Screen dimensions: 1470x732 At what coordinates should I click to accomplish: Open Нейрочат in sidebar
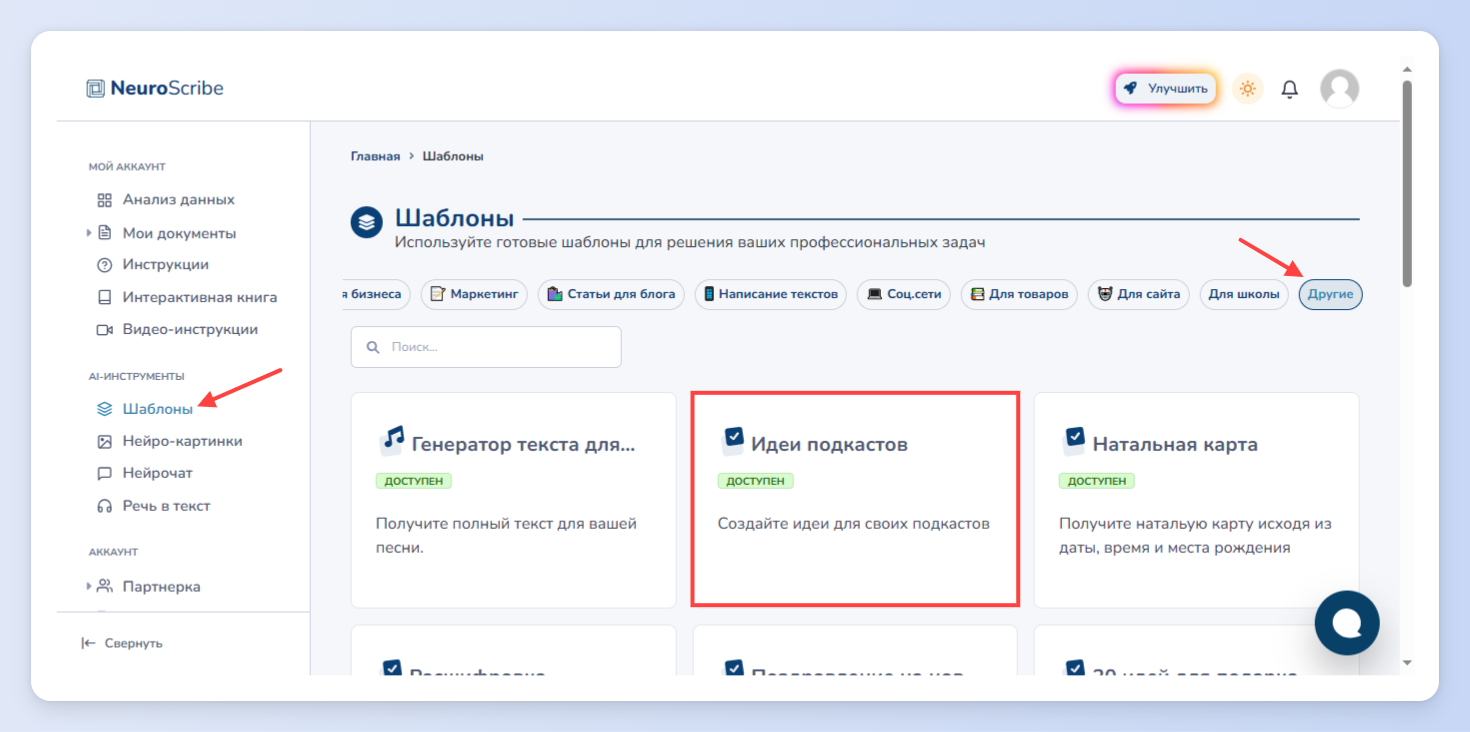tap(157, 473)
